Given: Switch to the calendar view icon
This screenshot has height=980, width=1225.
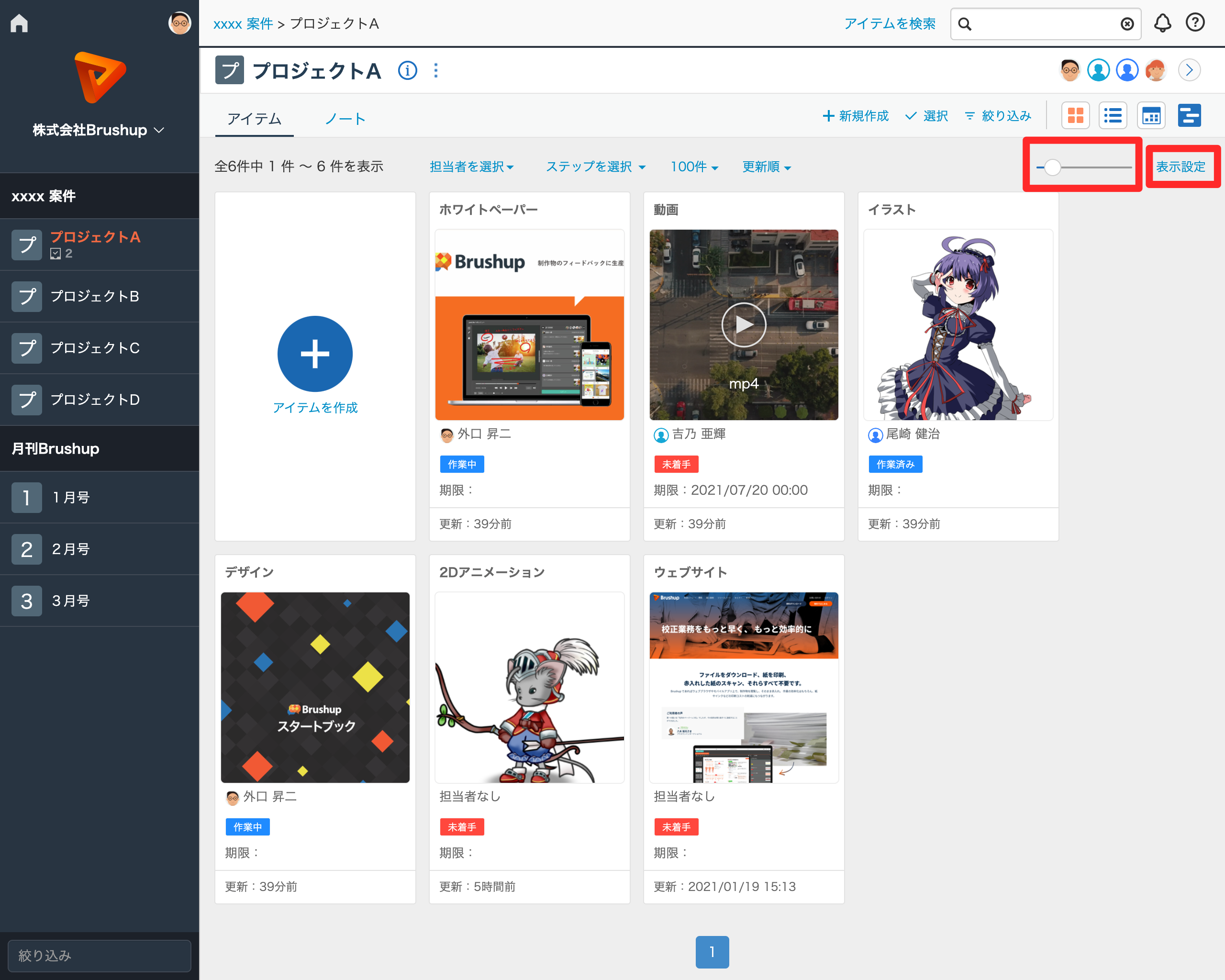Looking at the screenshot, I should [1150, 116].
